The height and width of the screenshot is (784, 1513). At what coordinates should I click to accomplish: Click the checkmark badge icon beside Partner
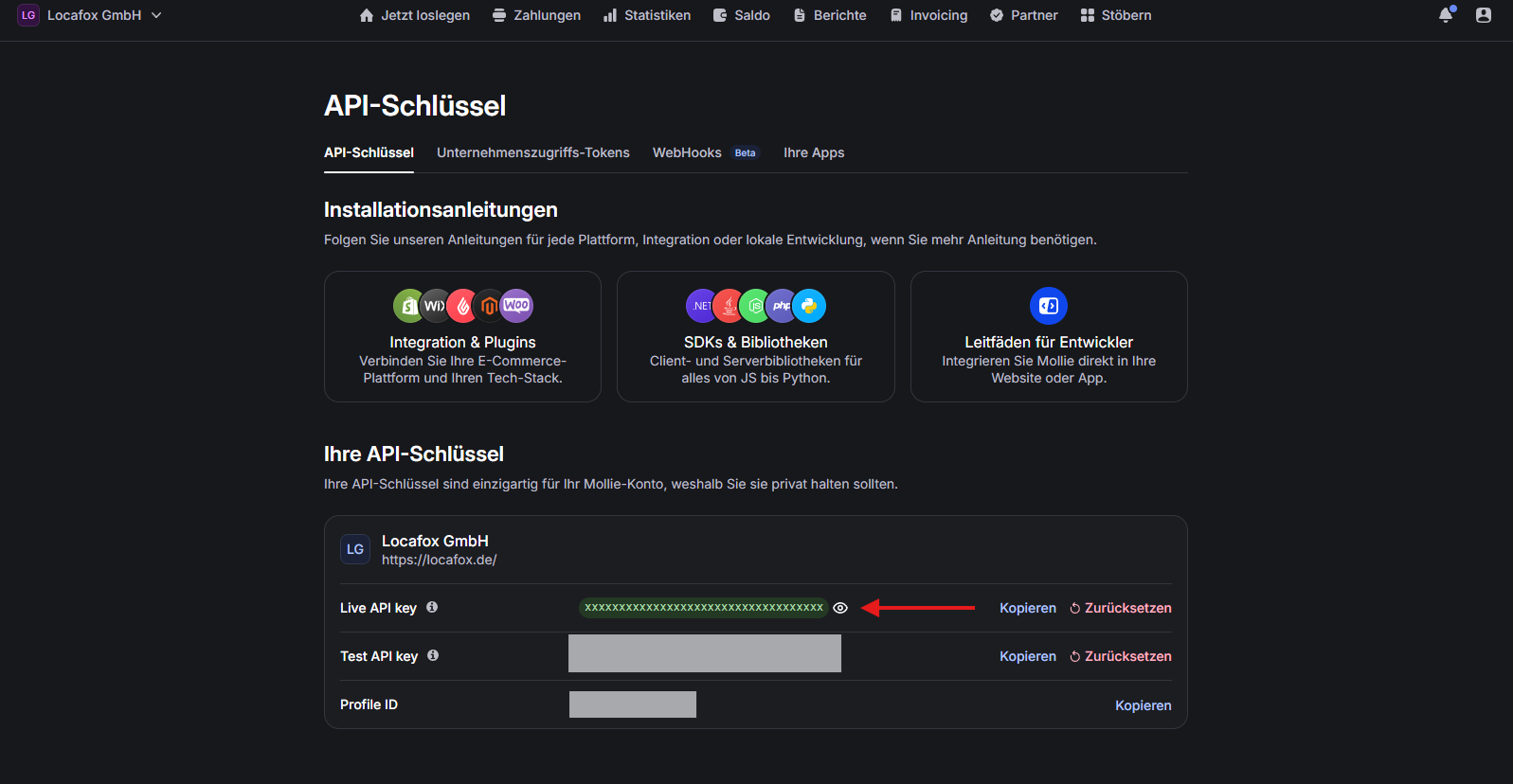click(997, 15)
